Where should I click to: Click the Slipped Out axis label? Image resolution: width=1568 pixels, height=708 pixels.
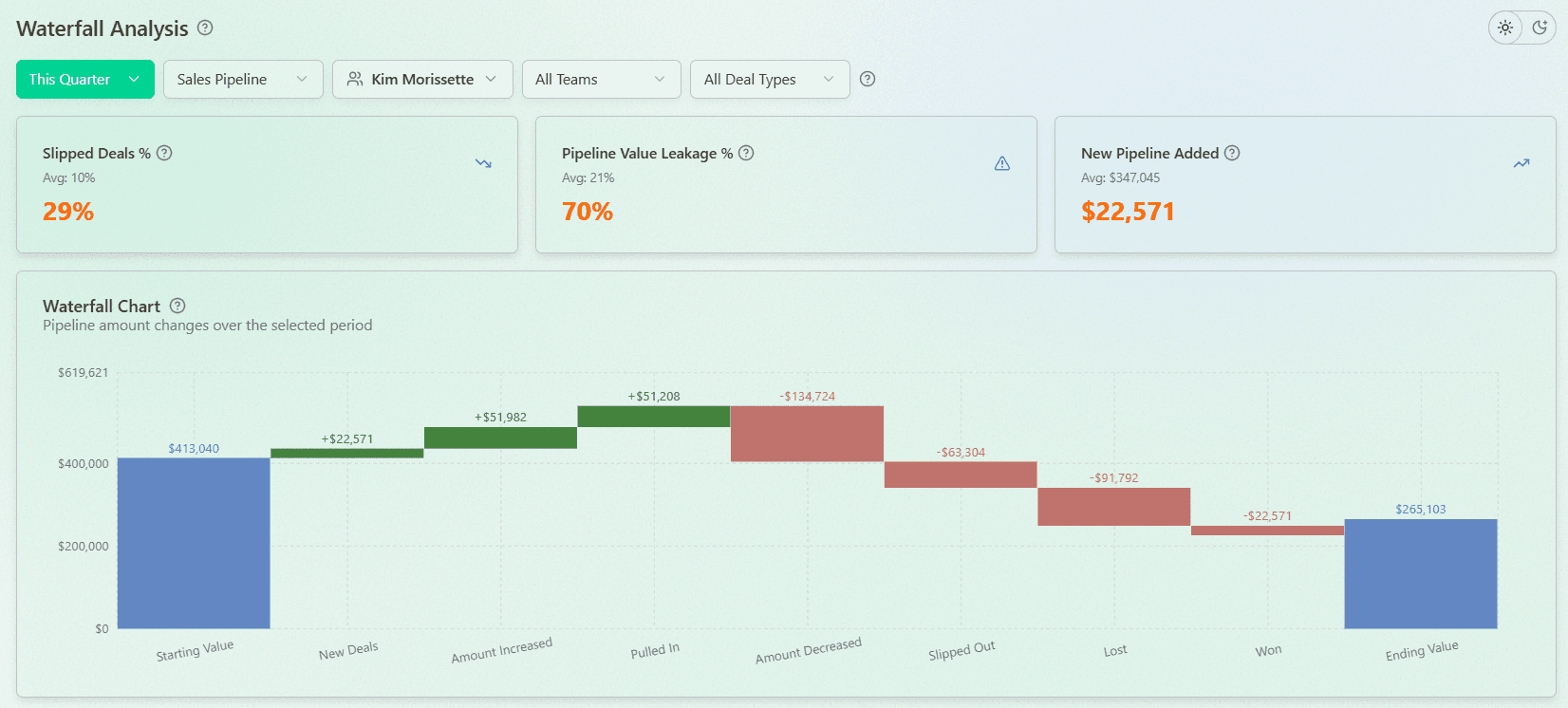tap(961, 651)
